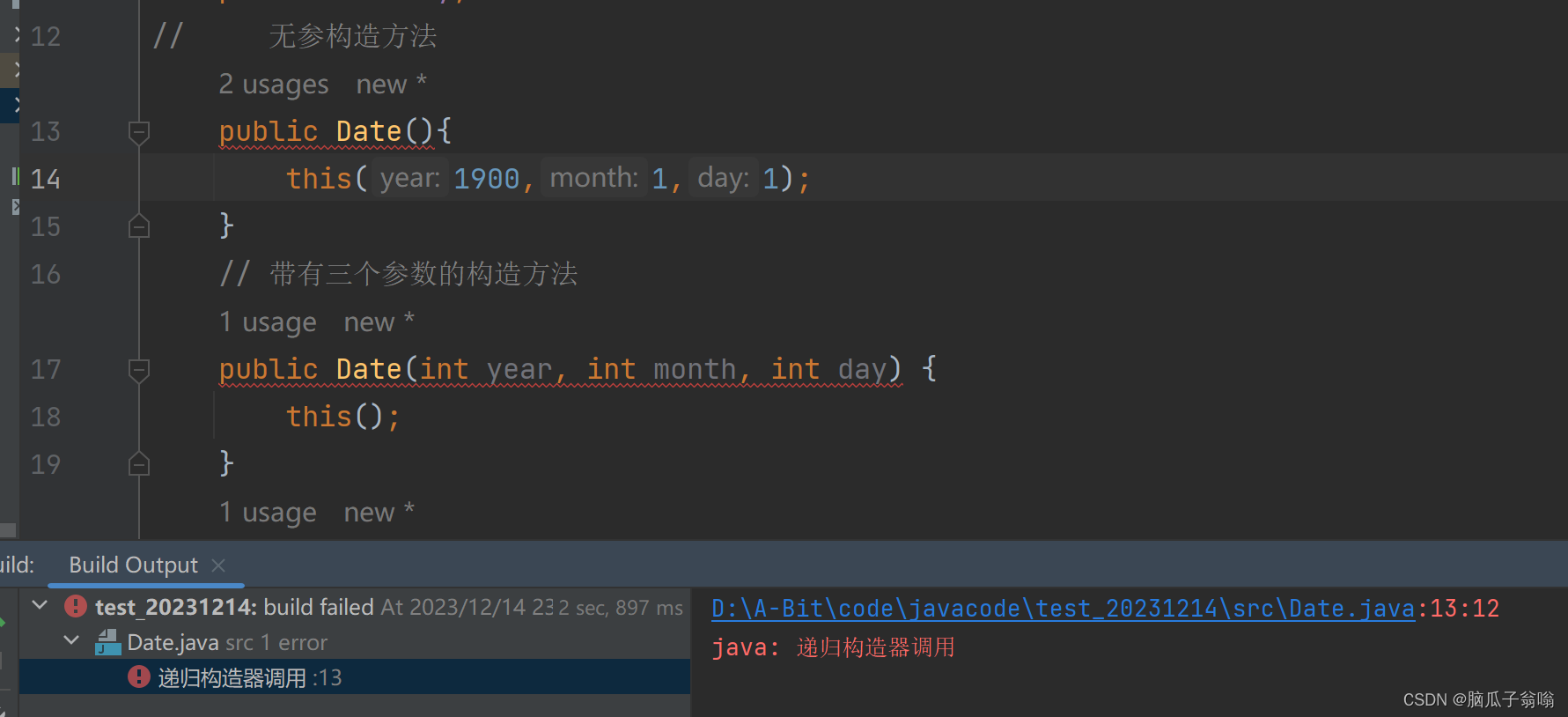The height and width of the screenshot is (717, 1568).
Task: Open Date.java file path link in output
Action: tap(1063, 609)
